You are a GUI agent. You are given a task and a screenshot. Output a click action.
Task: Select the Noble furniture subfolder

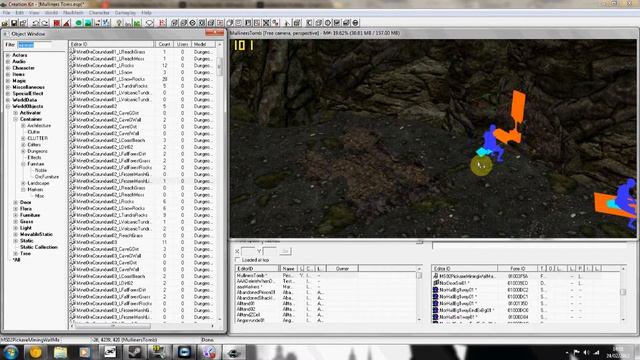[41, 170]
